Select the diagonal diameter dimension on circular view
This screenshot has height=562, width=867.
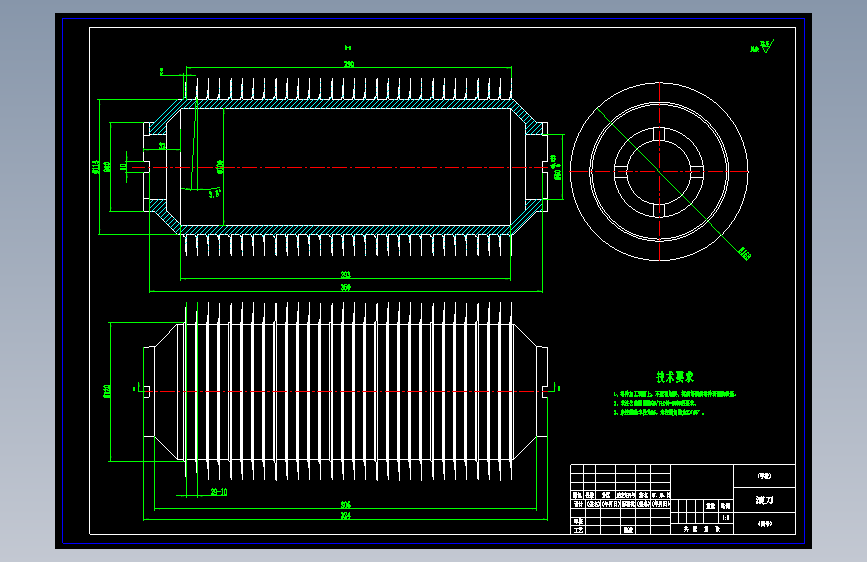click(x=744, y=253)
